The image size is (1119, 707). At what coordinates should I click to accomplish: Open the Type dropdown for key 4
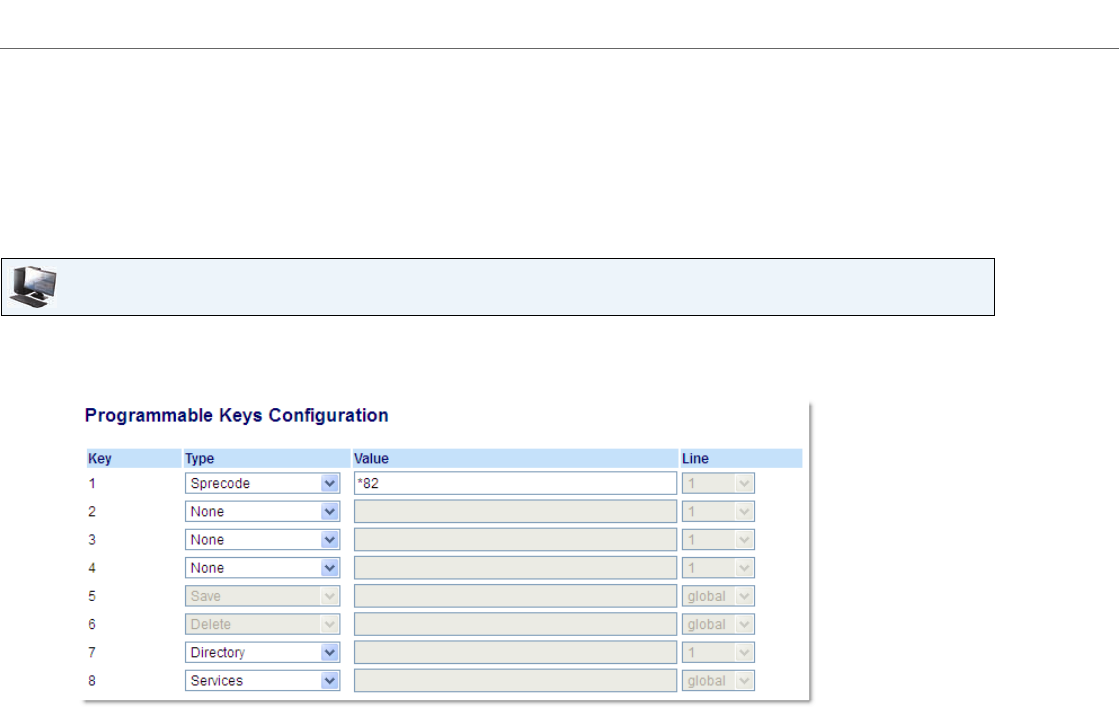(262, 568)
